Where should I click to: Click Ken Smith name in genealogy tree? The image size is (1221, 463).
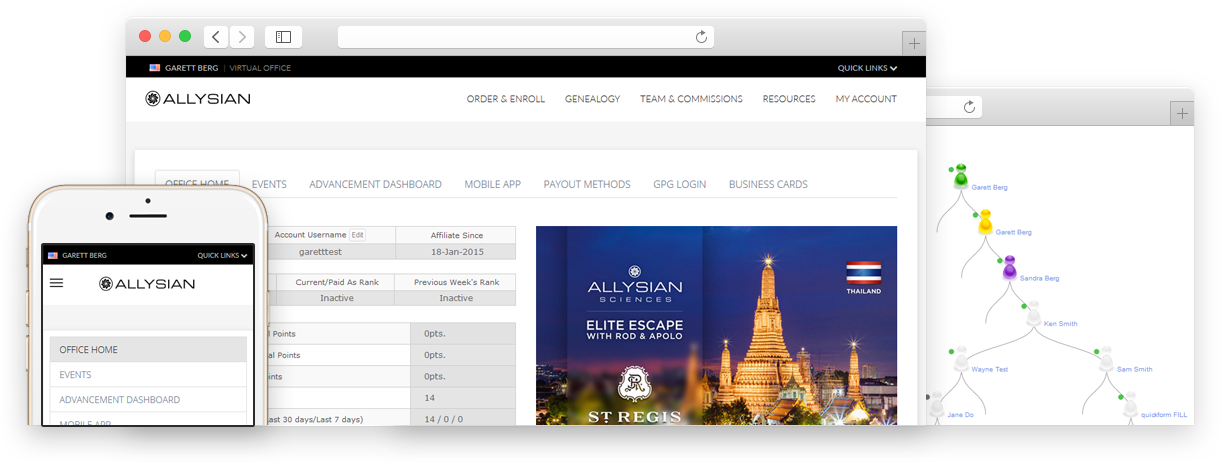click(1060, 324)
